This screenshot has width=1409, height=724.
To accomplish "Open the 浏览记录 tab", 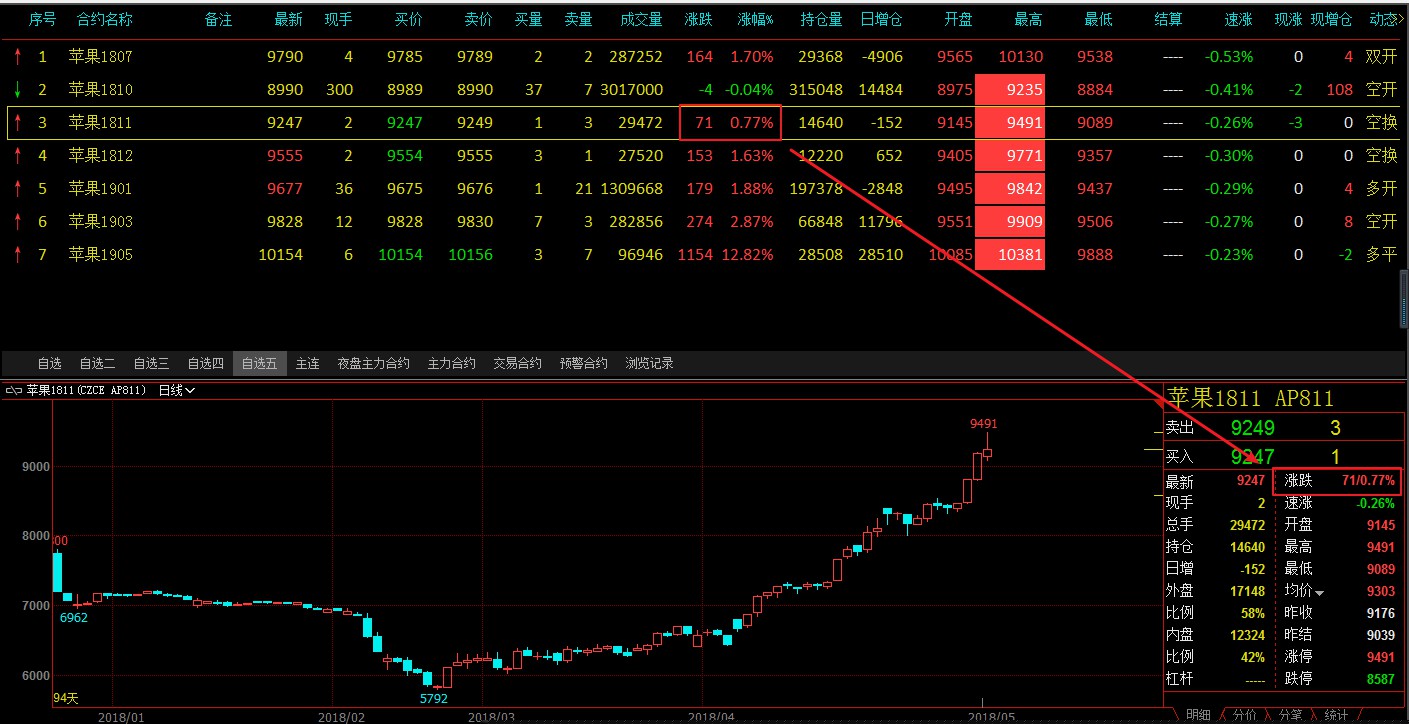I will click(x=649, y=363).
